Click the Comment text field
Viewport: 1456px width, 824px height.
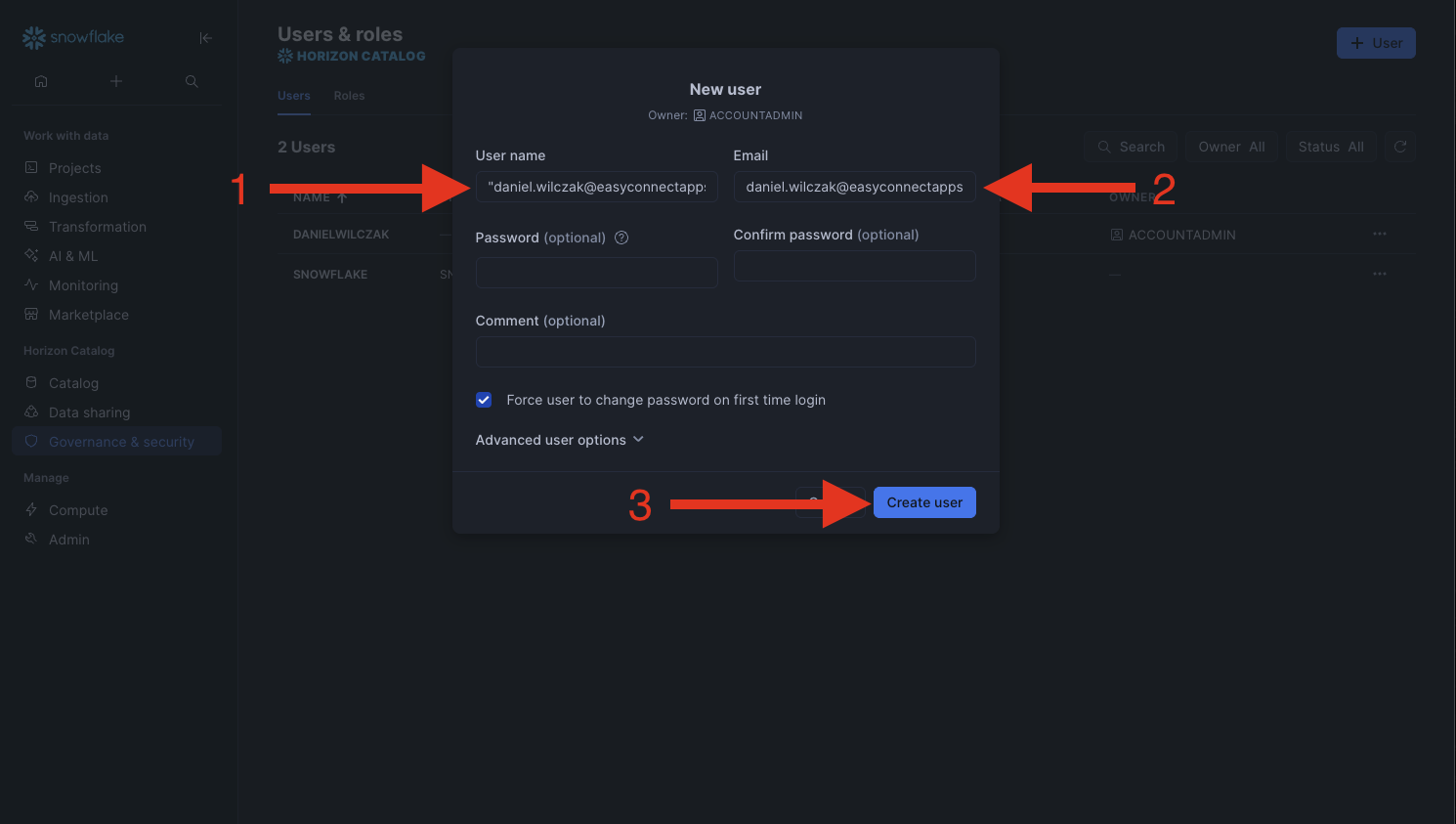click(x=725, y=352)
